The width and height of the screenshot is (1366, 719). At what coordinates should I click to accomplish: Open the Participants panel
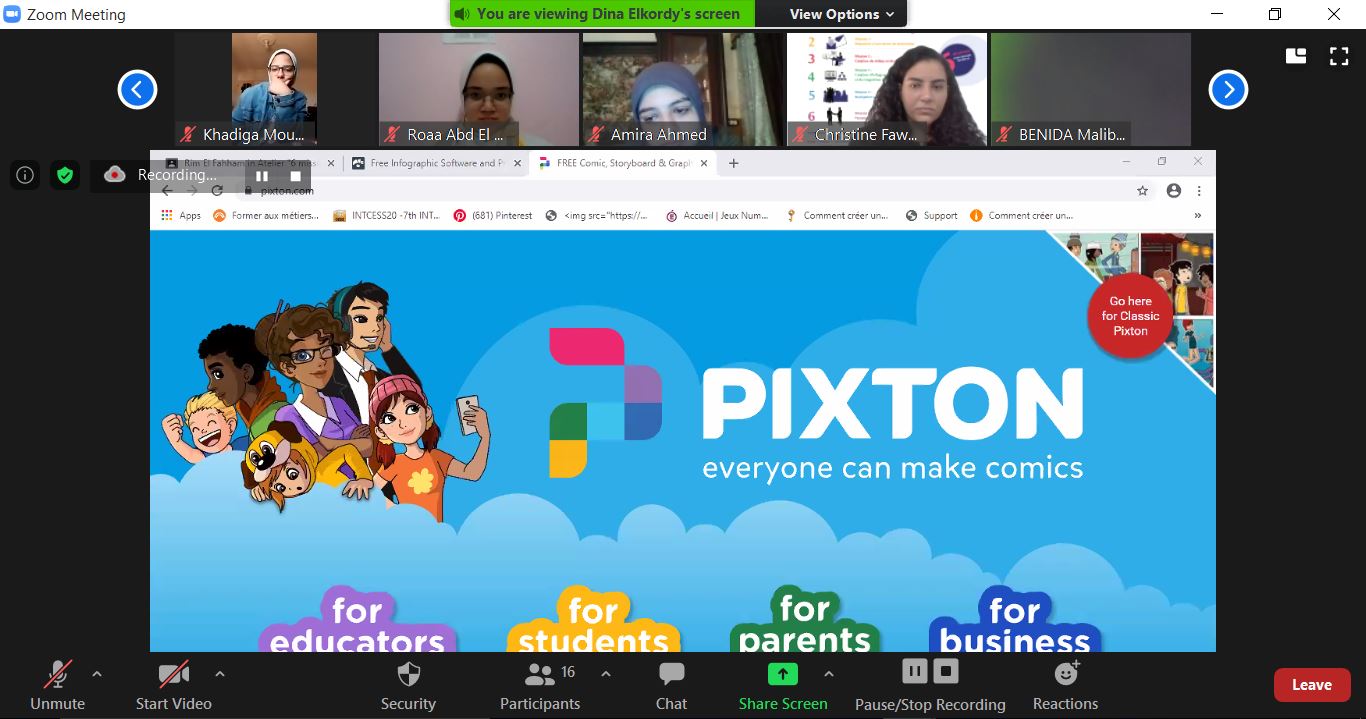(x=540, y=674)
